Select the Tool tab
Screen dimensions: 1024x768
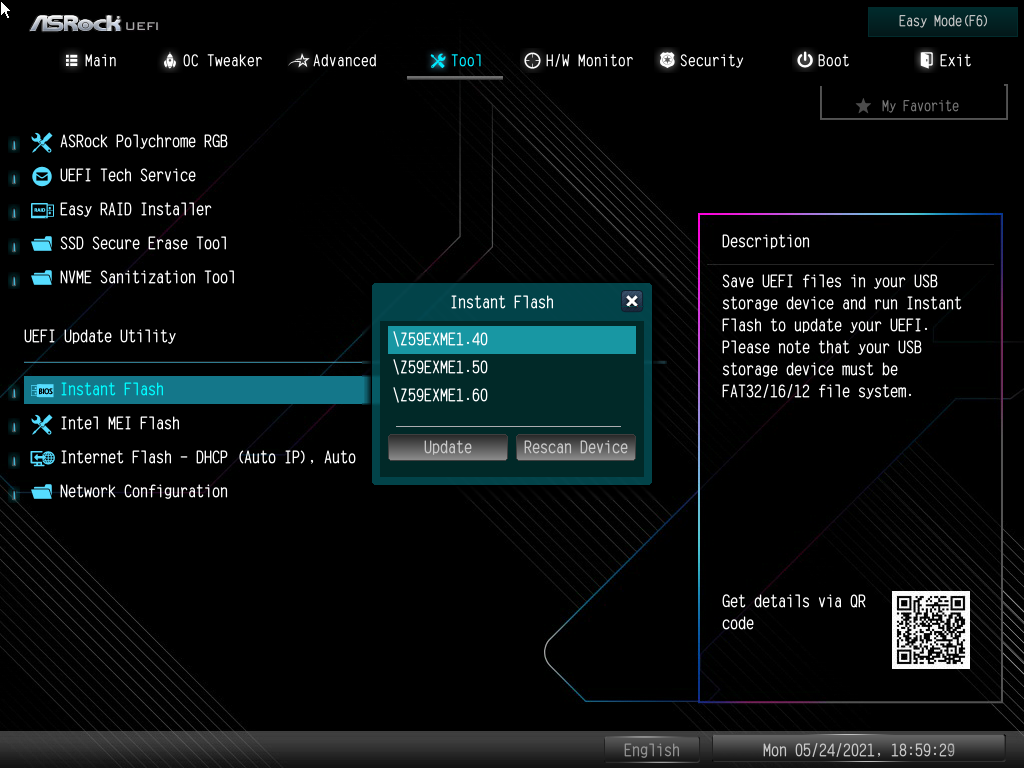(x=456, y=61)
